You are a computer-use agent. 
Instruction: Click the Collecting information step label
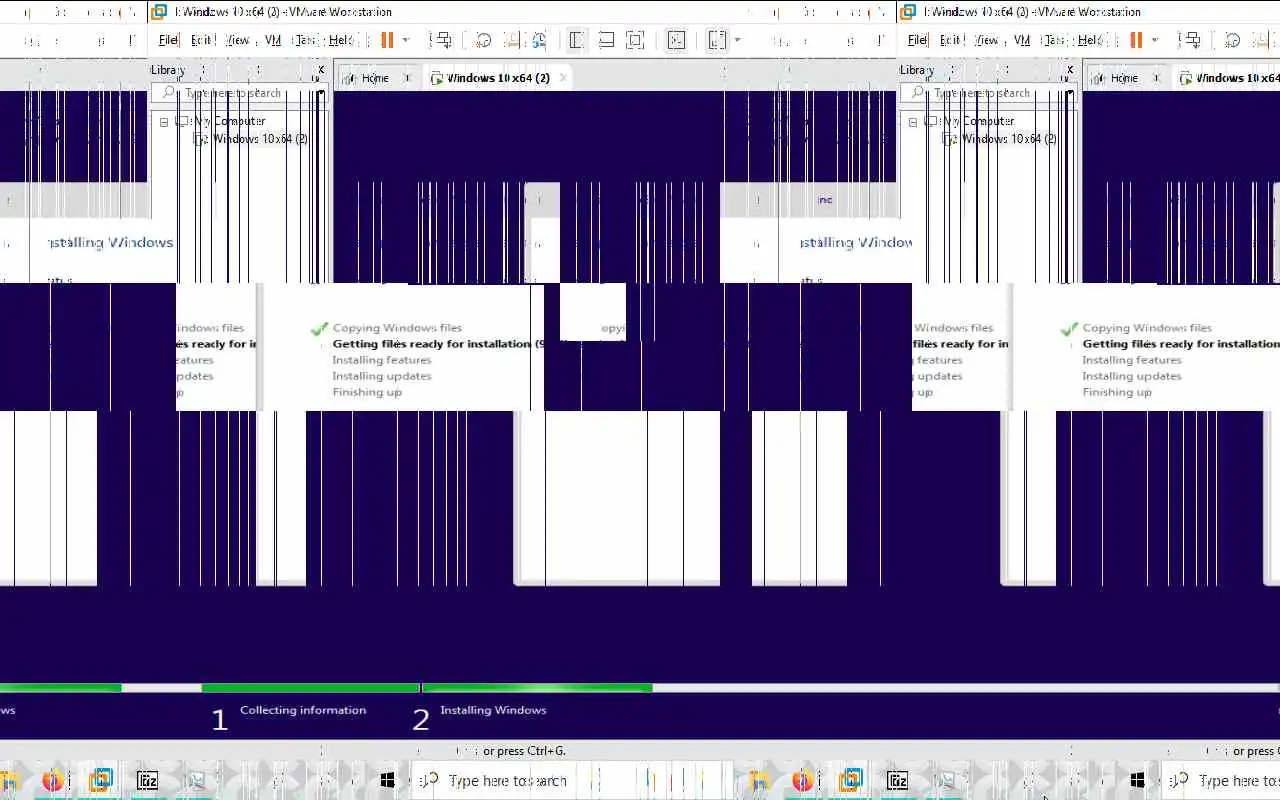coord(303,710)
